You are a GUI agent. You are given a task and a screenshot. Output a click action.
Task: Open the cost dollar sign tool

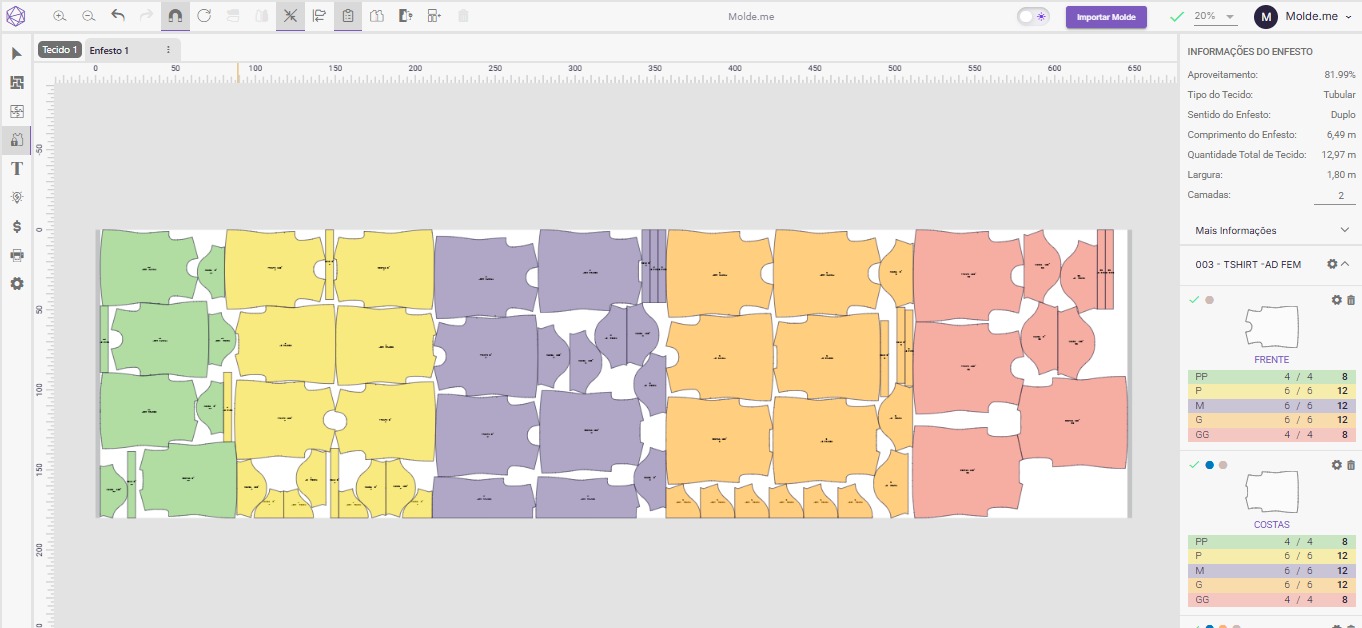pos(16,227)
